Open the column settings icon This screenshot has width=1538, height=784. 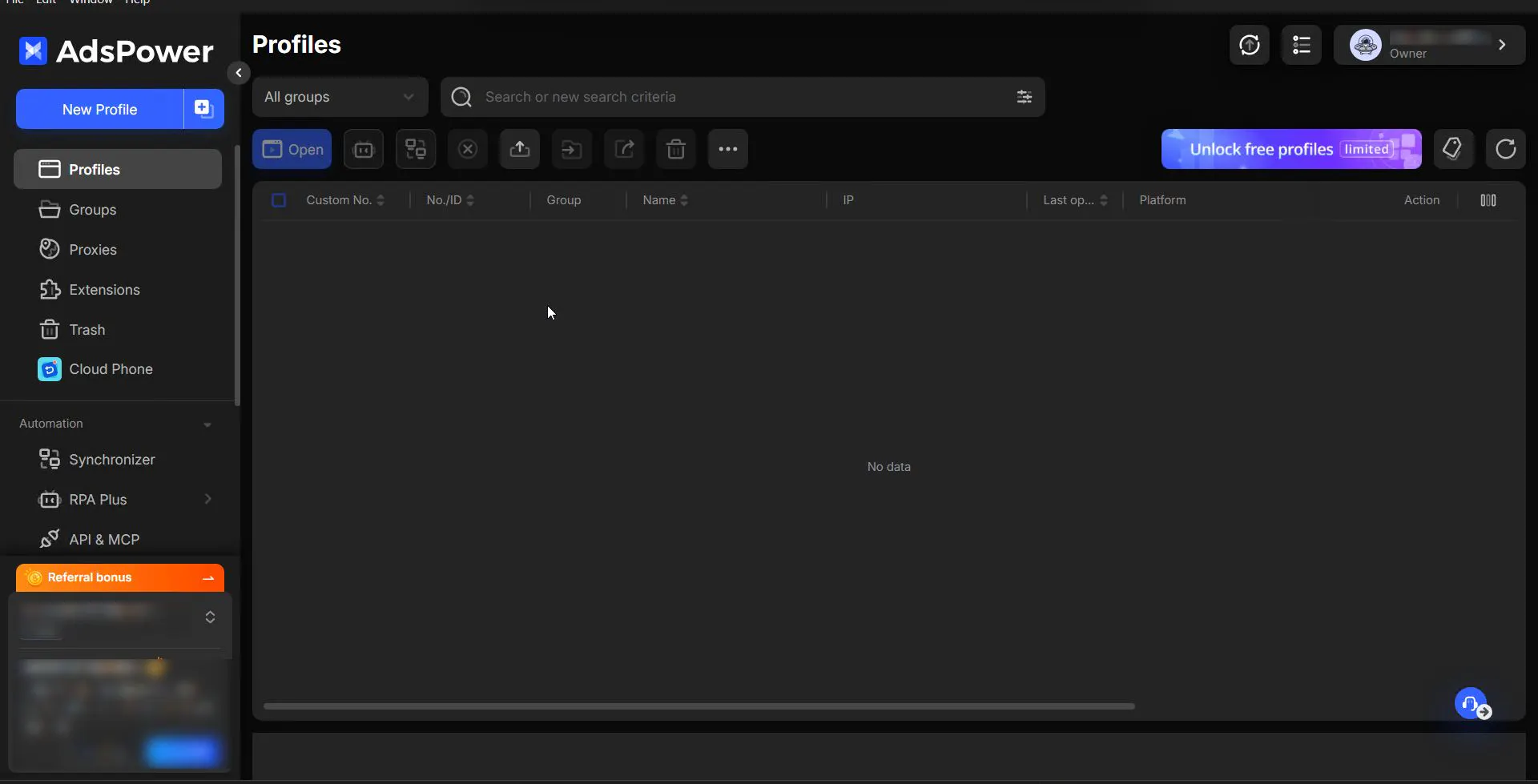1488,200
